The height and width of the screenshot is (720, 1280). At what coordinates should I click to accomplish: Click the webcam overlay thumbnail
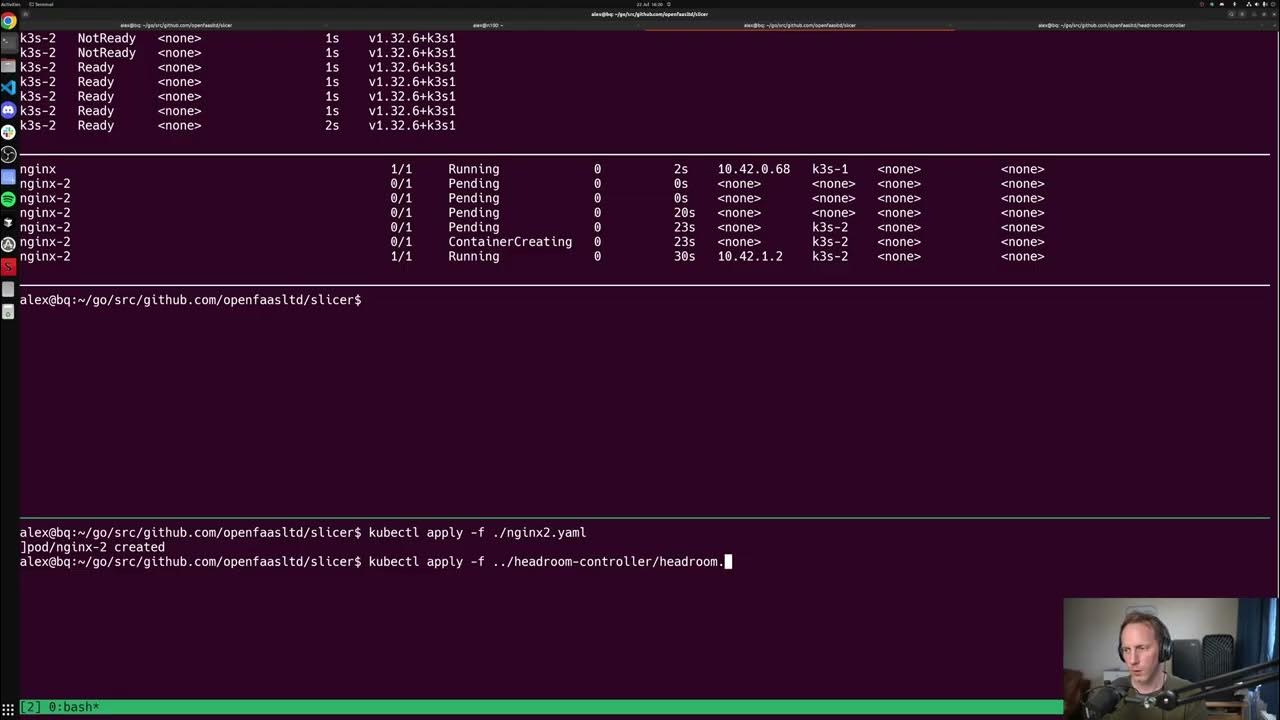pos(1170,655)
